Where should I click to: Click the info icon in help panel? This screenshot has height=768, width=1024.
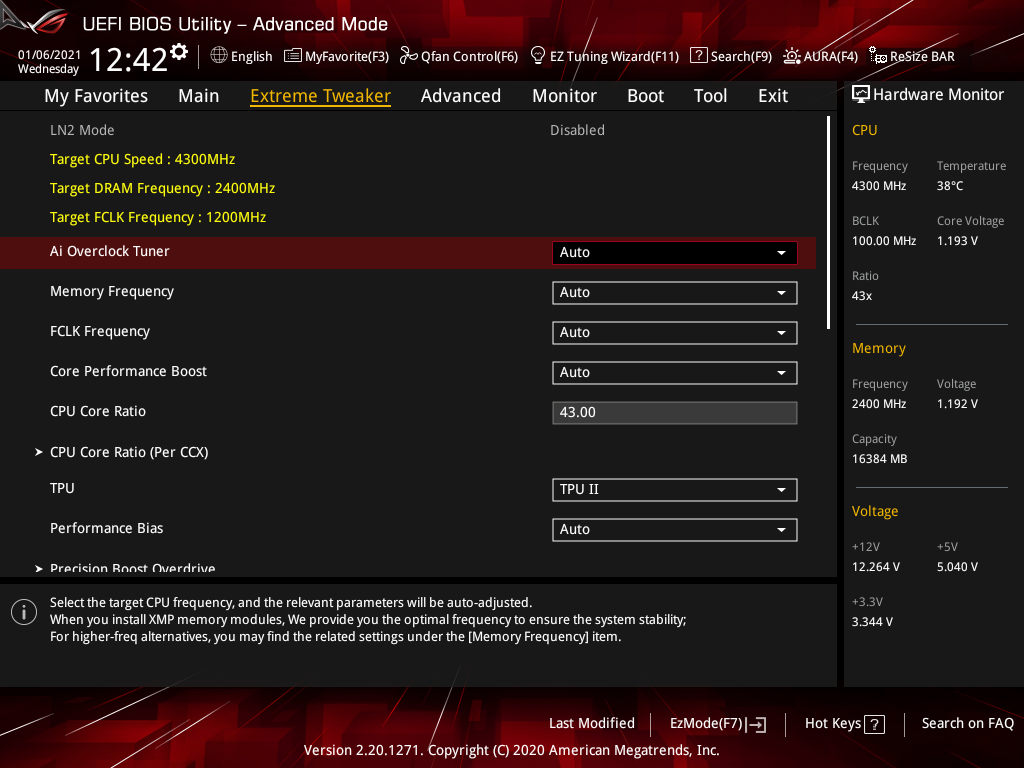tap(24, 612)
